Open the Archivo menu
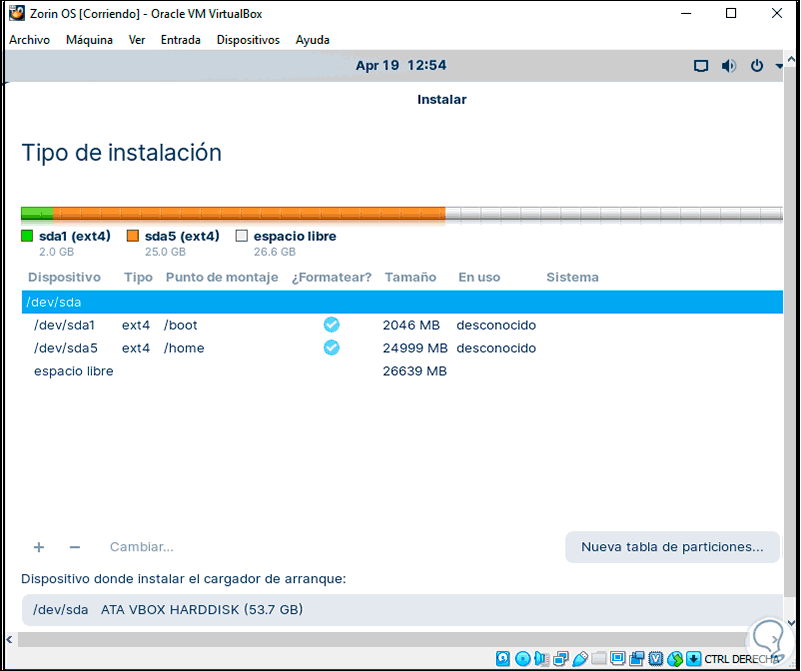Screen dimensions: 801x671 pyautogui.click(x=29, y=40)
